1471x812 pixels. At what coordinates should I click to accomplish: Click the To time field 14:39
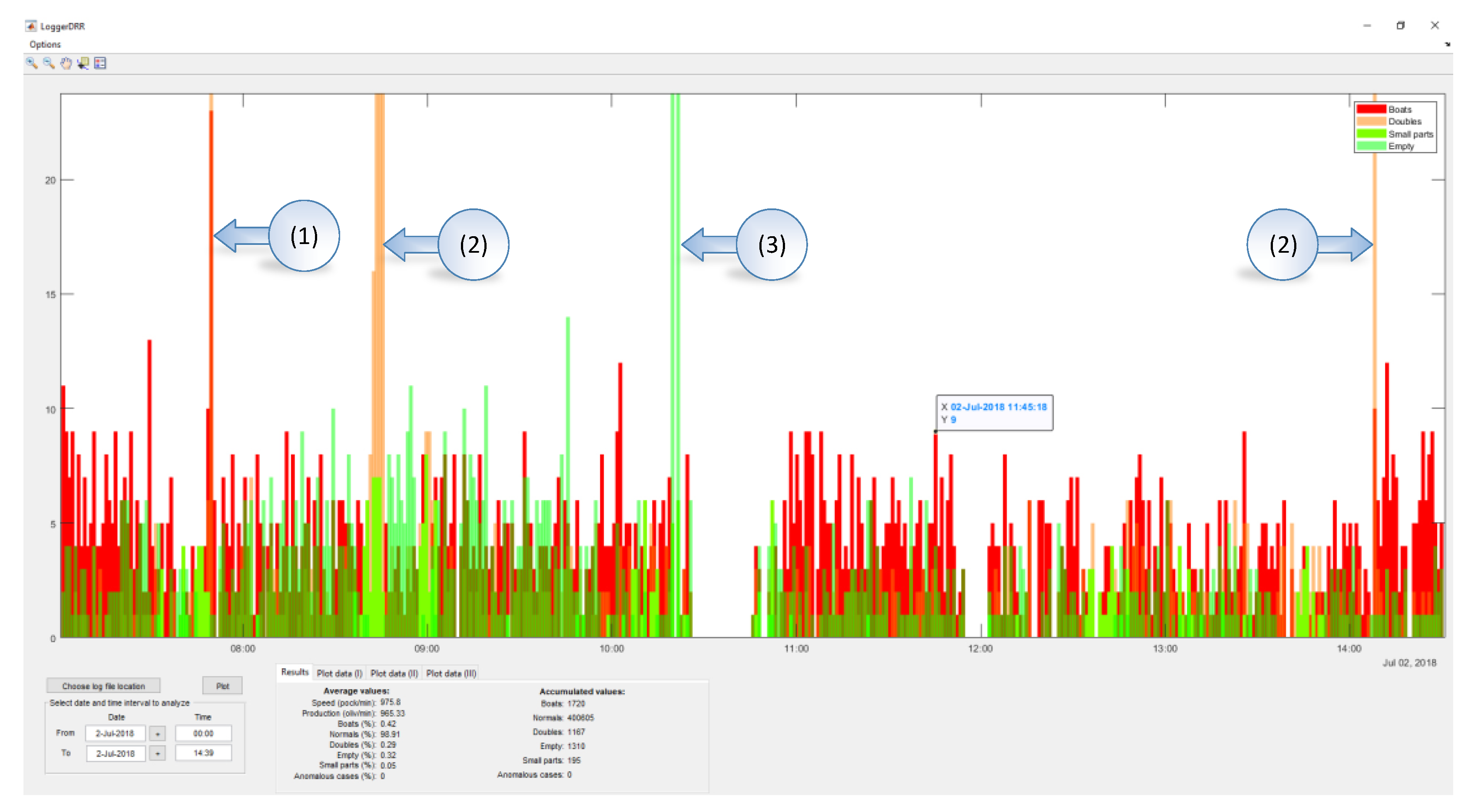click(x=203, y=753)
